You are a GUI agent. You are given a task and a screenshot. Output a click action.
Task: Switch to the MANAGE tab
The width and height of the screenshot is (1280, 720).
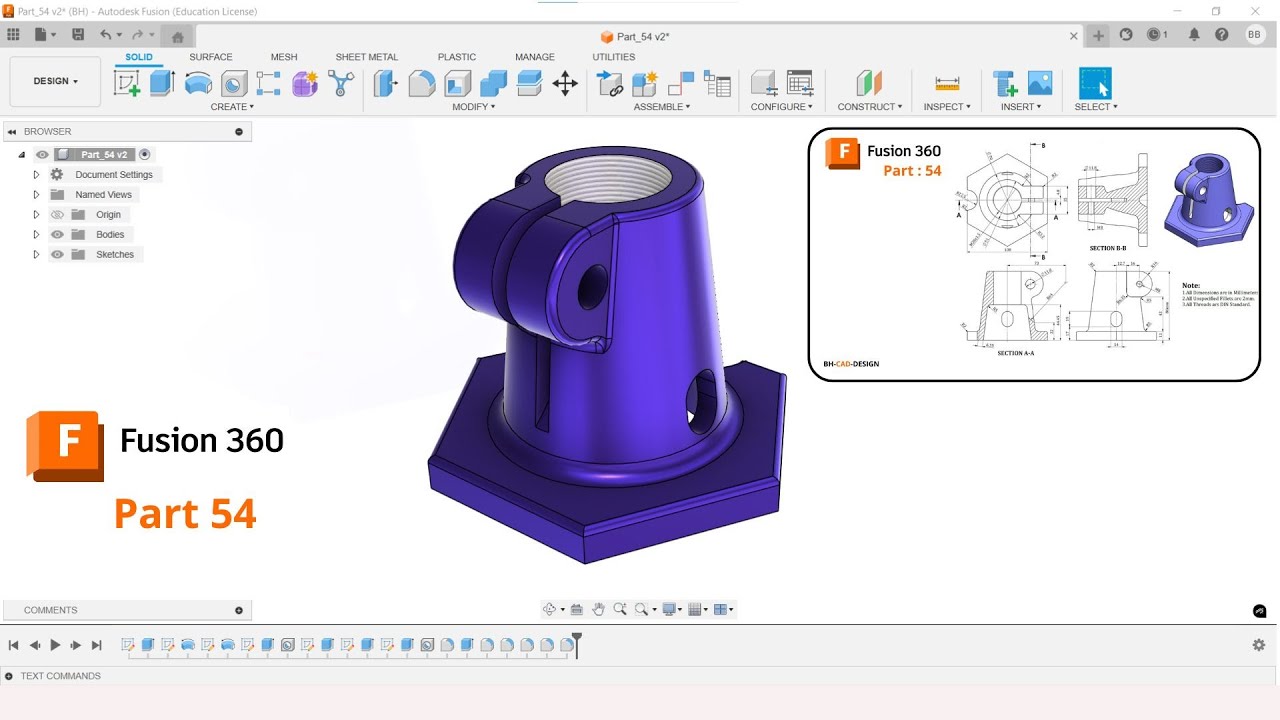click(535, 57)
